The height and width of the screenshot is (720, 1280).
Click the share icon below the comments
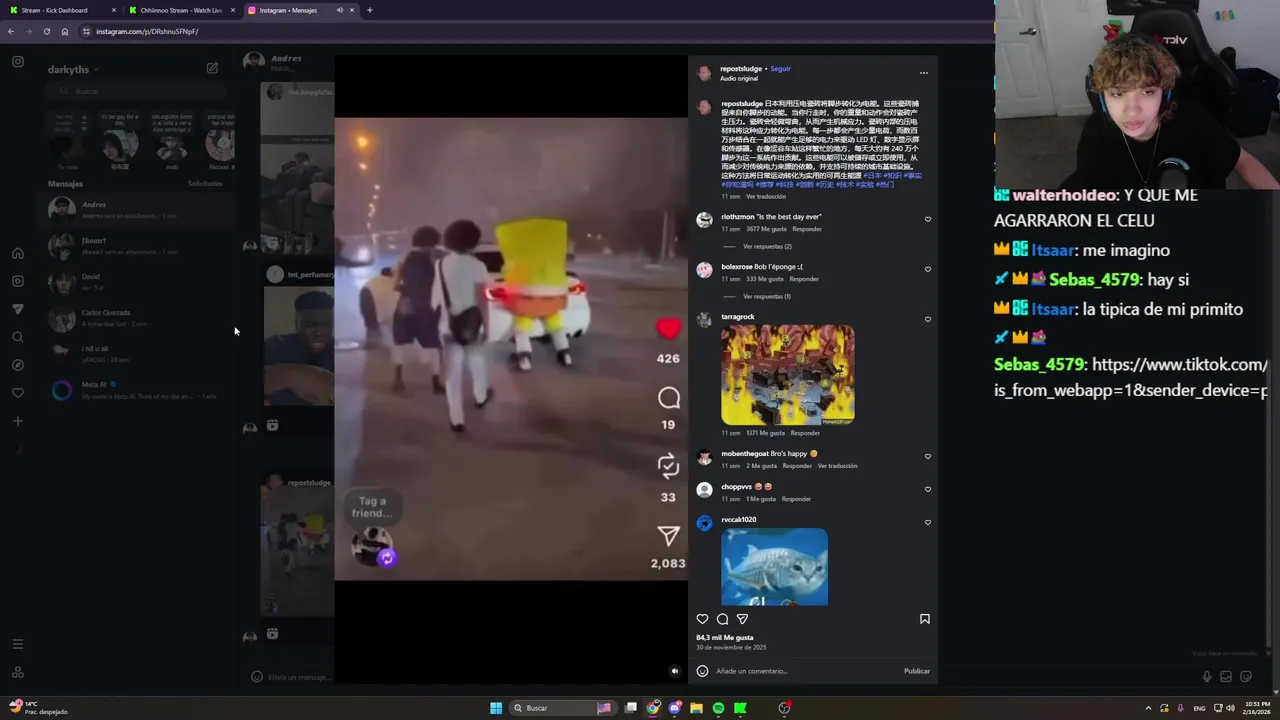742,619
